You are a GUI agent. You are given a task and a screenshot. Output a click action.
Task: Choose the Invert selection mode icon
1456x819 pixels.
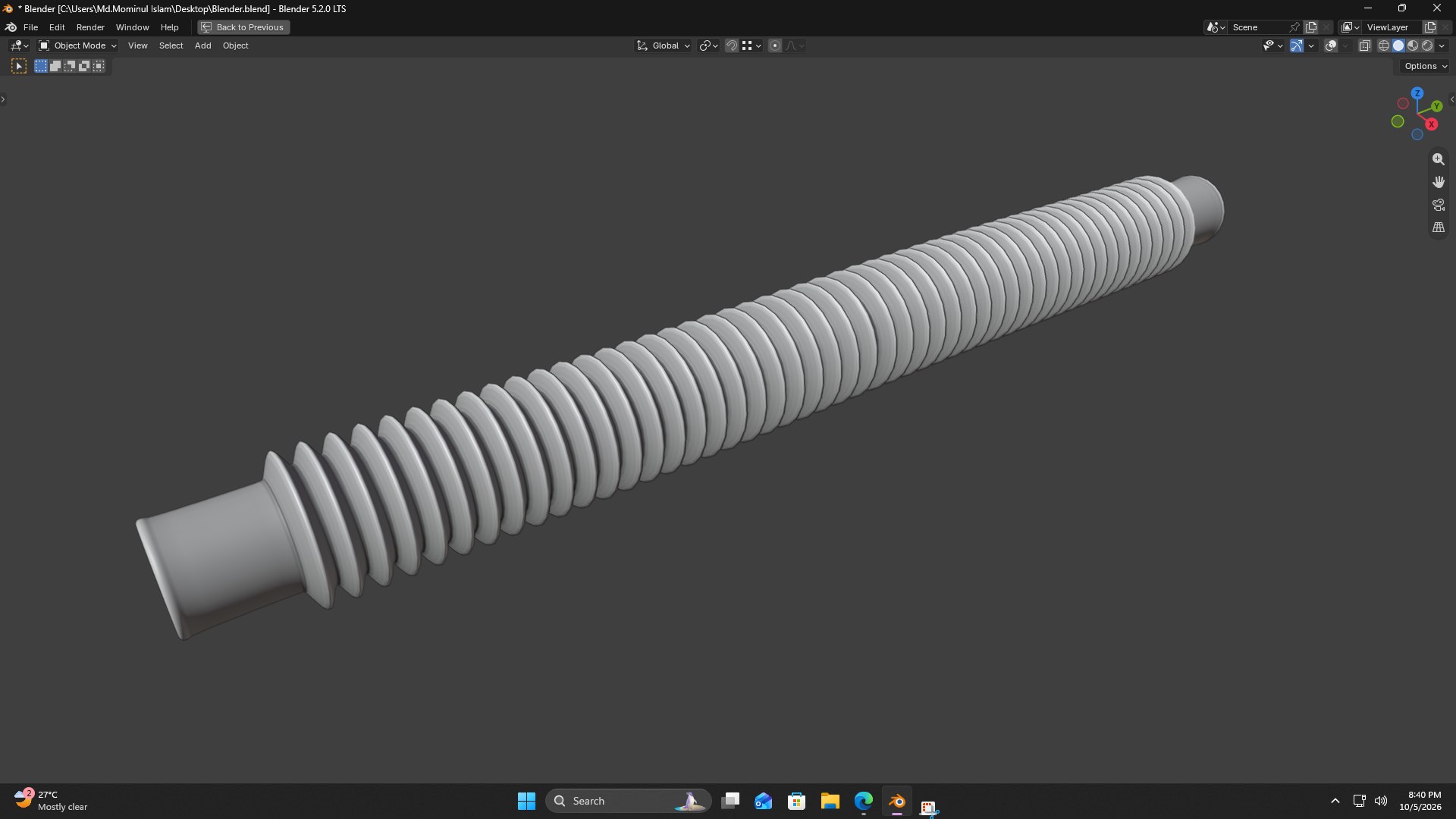[x=84, y=67]
